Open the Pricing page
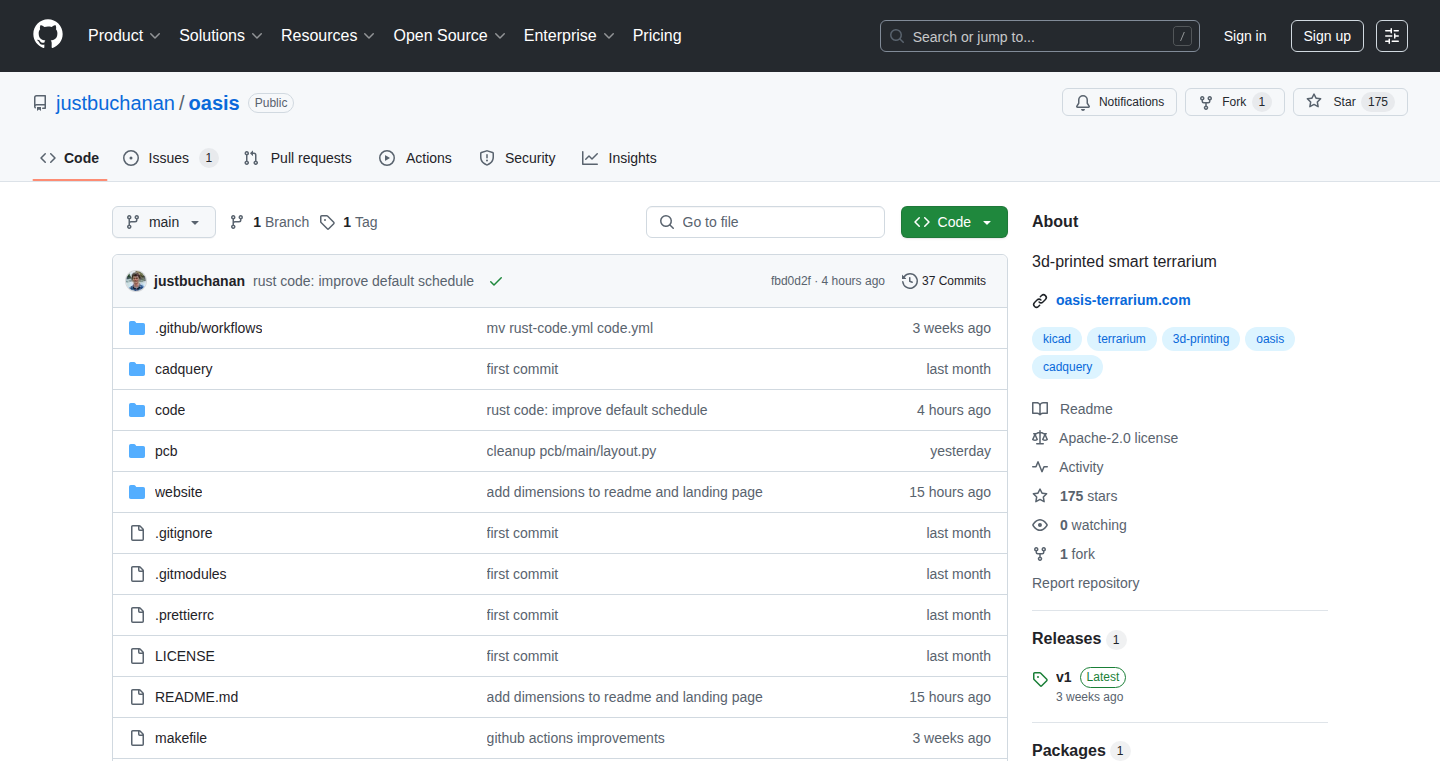The height and width of the screenshot is (761, 1440). (x=657, y=35)
